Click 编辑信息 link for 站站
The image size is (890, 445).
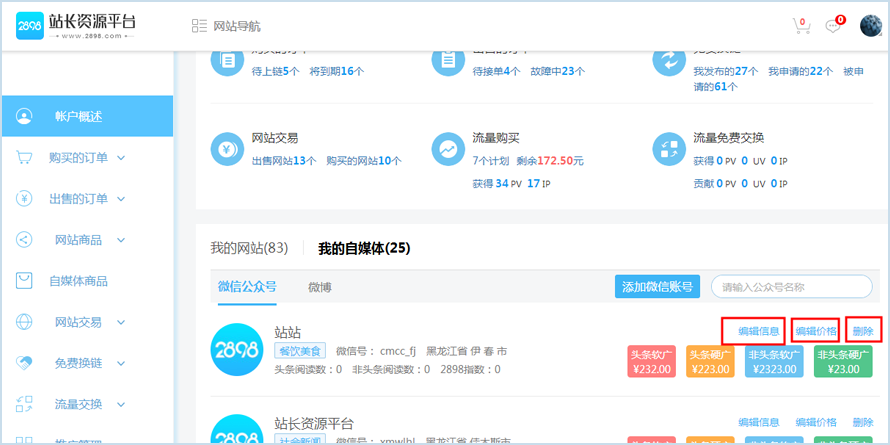point(759,331)
